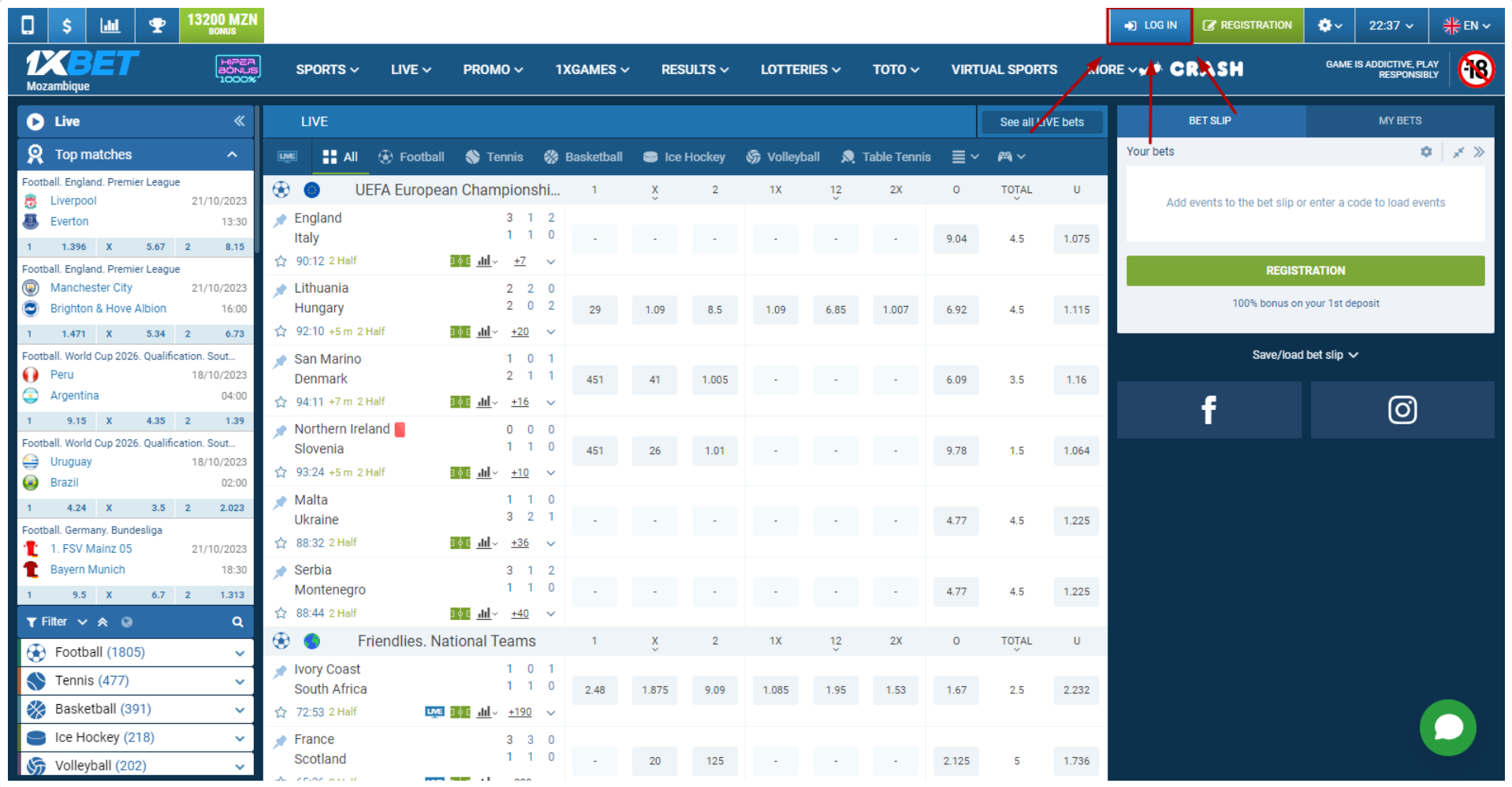1512x787 pixels.
Task: Star the Serbia vs Montenegro match
Action: tap(281, 614)
